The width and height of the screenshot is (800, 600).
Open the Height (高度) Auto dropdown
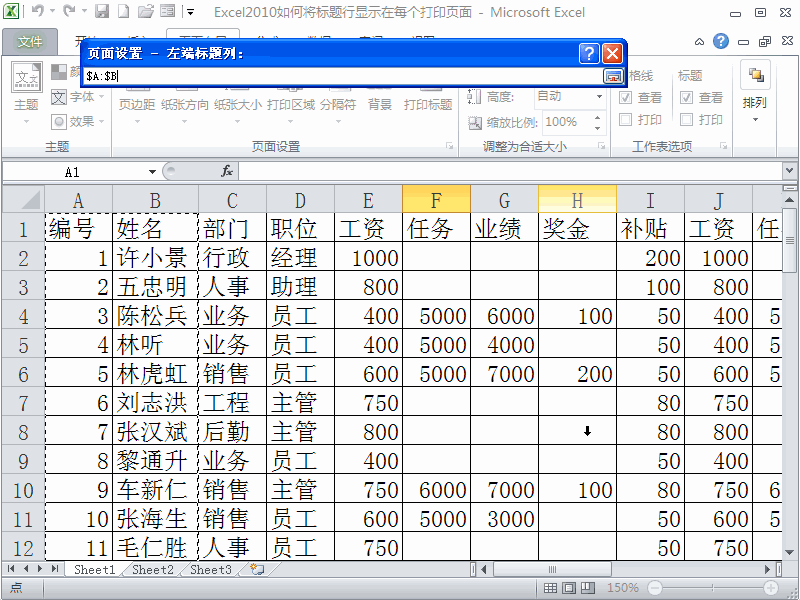pyautogui.click(x=599, y=96)
